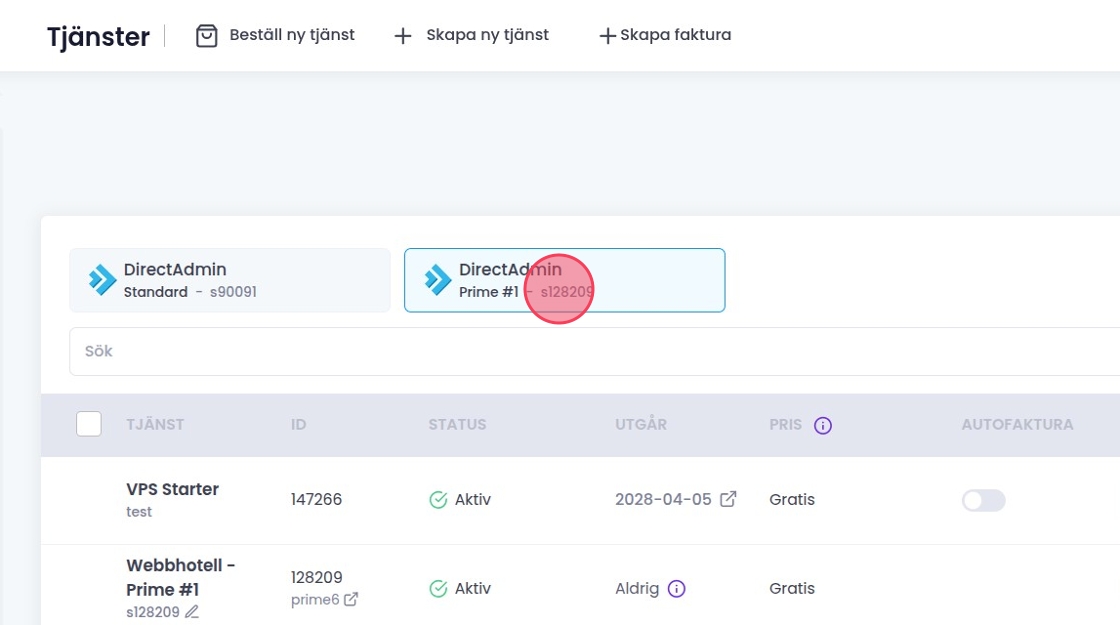
Task: Click the Skapa faktura button label
Action: click(675, 35)
